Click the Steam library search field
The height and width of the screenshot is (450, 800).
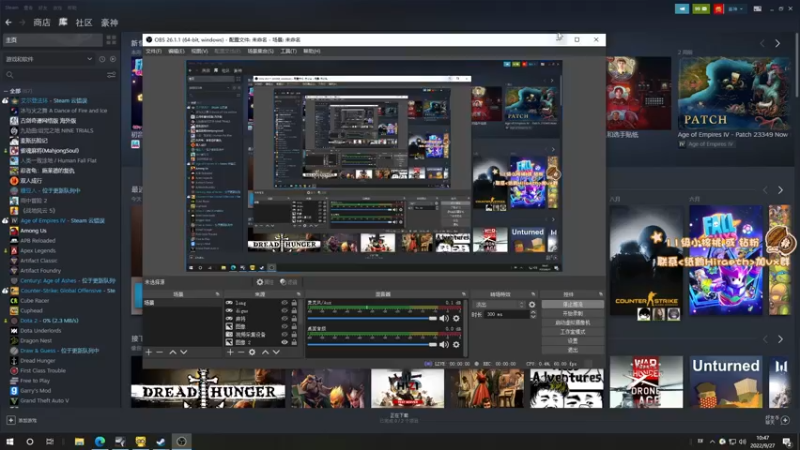click(x=54, y=75)
